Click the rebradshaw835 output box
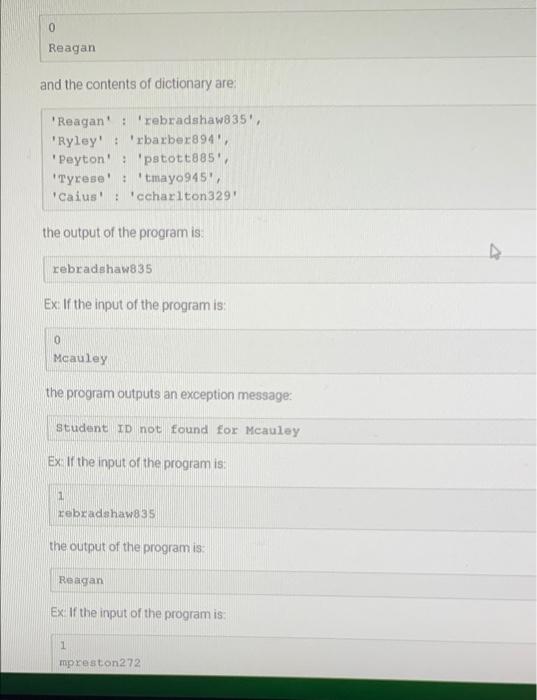Viewport: 537px width, 700px height. click(290, 269)
